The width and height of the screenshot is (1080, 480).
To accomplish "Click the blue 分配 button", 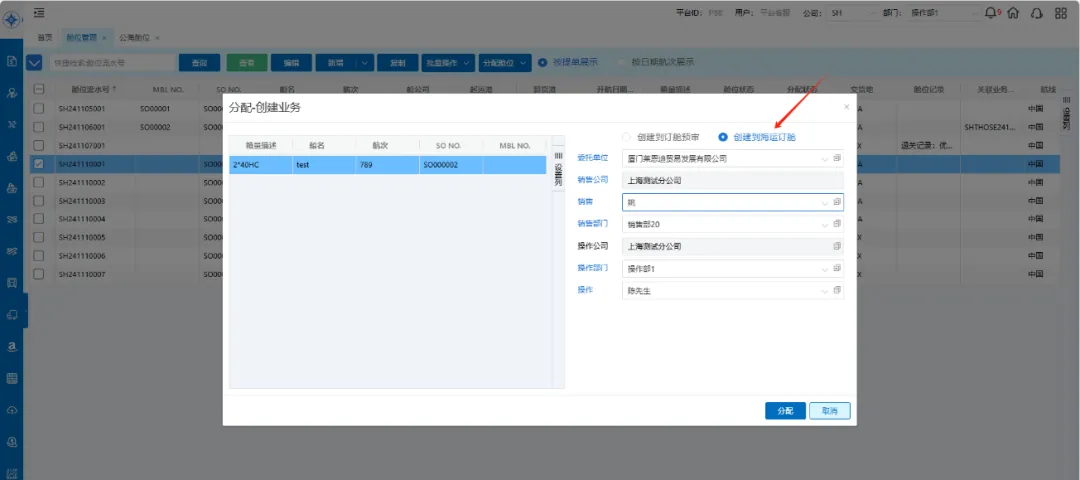I will pyautogui.click(x=784, y=411).
